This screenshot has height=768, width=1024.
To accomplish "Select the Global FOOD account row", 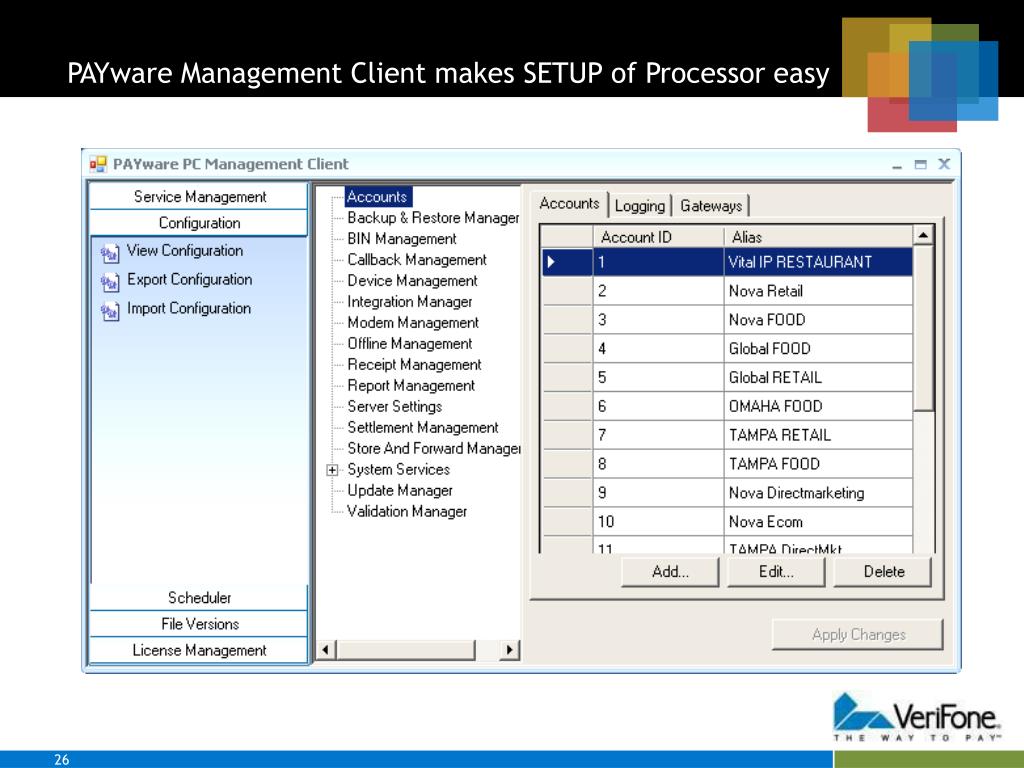I will point(727,348).
